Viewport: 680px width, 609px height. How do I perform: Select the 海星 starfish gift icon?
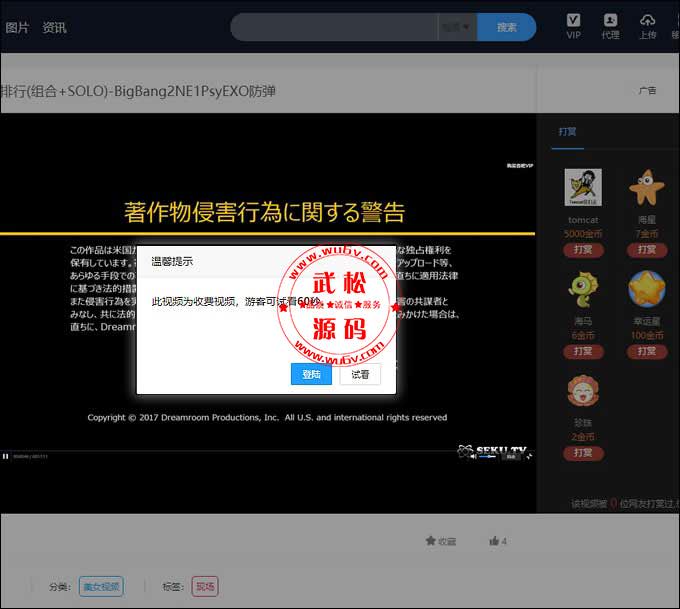646,188
